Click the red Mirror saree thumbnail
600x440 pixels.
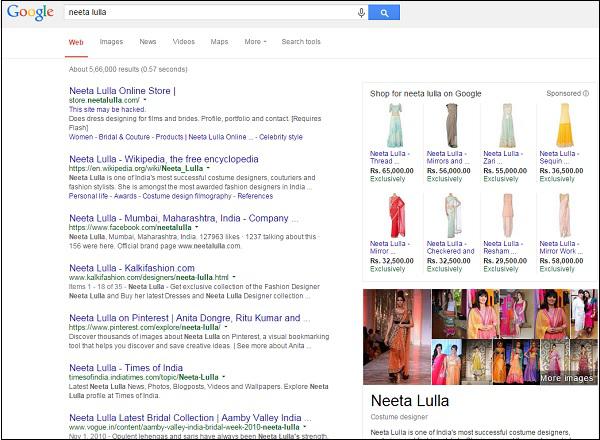[397, 215]
